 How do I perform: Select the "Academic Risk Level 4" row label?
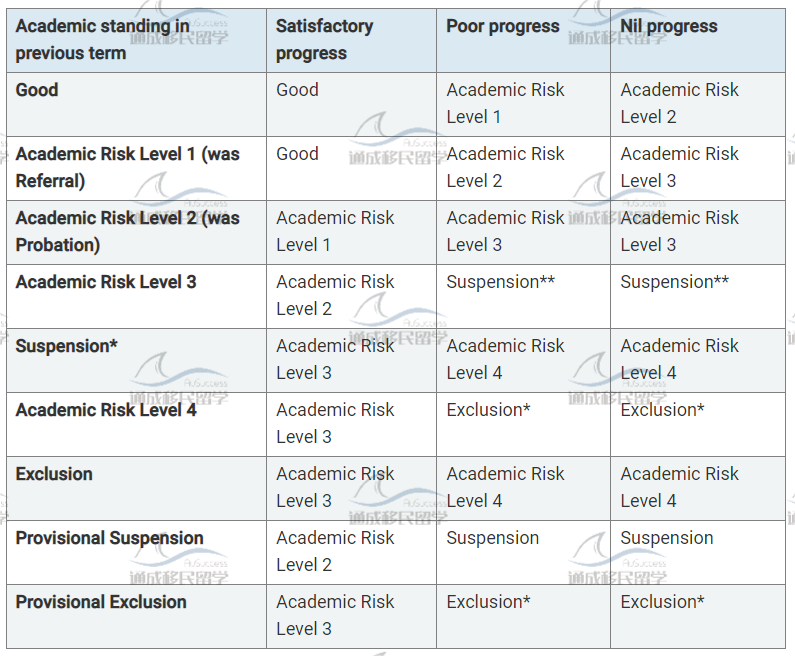click(x=106, y=410)
